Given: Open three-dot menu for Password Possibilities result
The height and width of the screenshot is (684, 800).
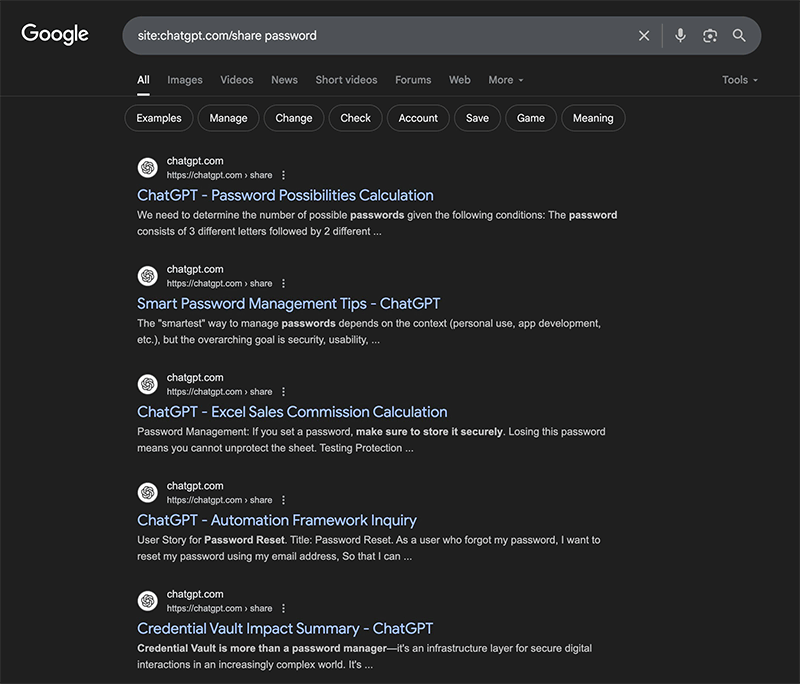Looking at the screenshot, I should coord(284,175).
